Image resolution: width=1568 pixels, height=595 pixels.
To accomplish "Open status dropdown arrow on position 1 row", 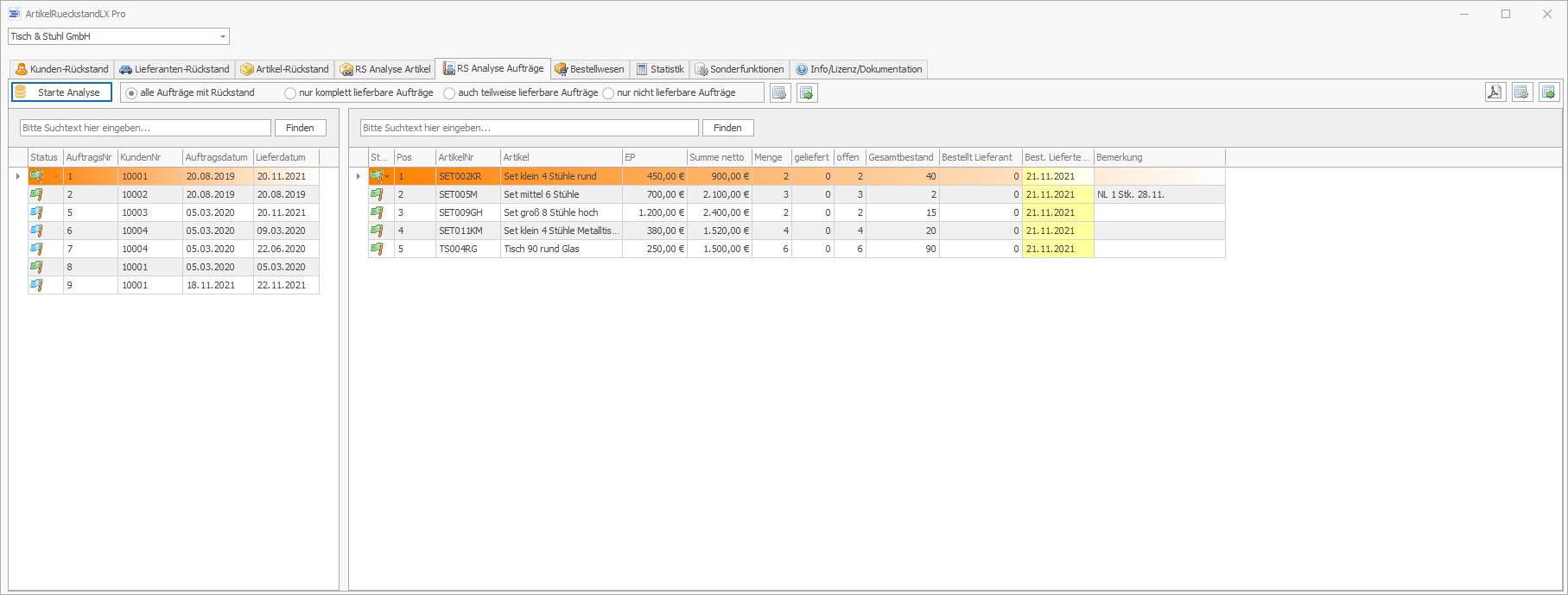I will tap(388, 177).
